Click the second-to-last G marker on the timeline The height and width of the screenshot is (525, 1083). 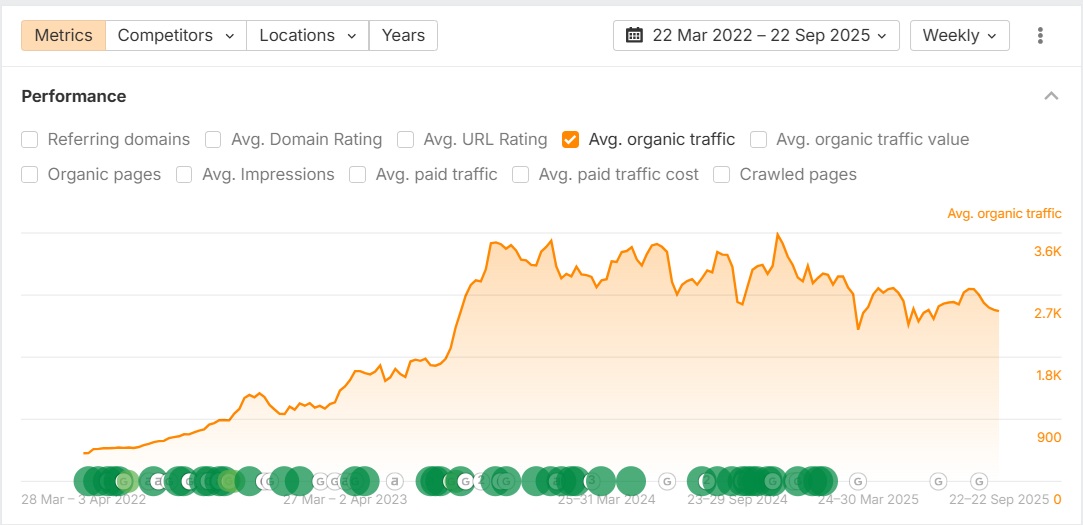(x=938, y=481)
